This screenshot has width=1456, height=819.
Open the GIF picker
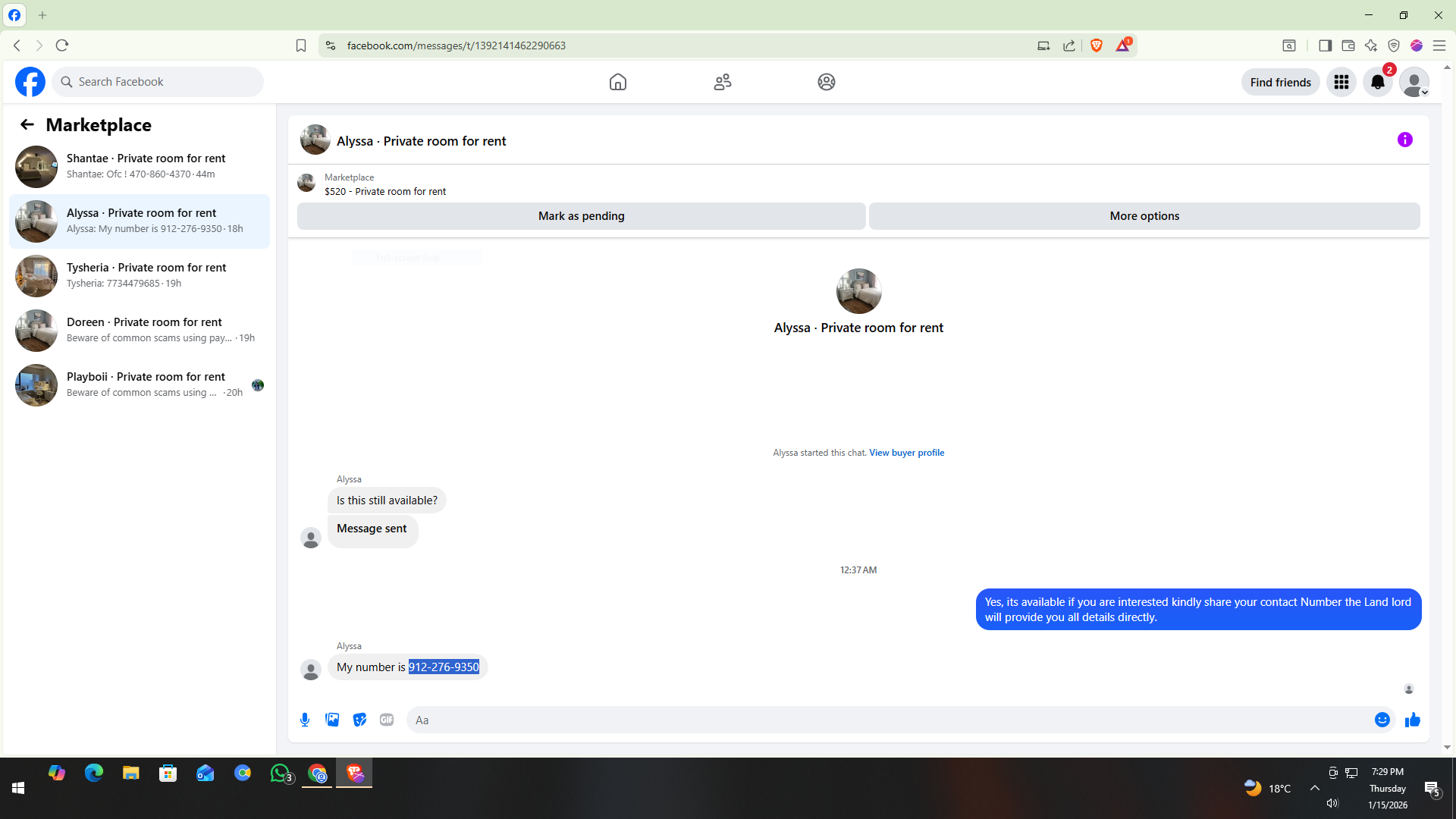pos(387,720)
